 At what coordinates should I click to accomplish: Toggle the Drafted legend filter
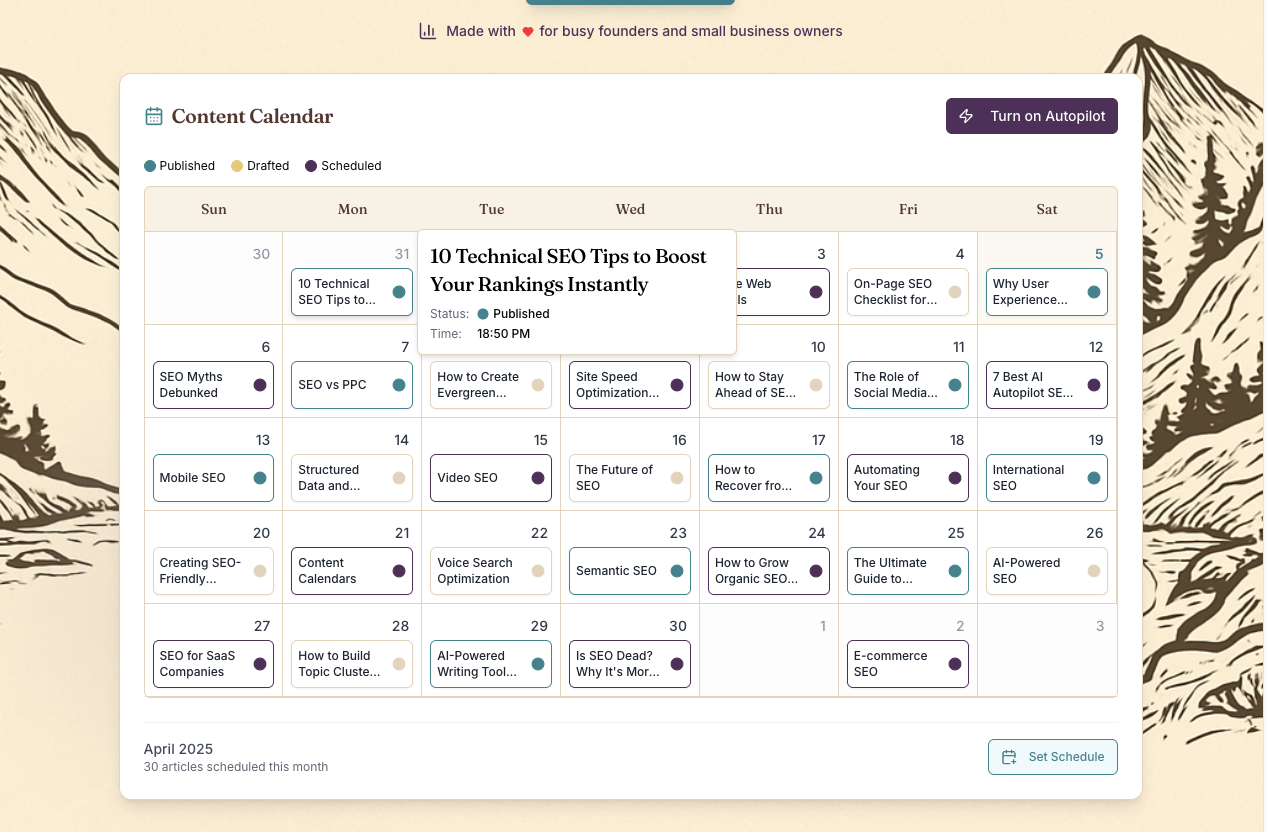259,166
